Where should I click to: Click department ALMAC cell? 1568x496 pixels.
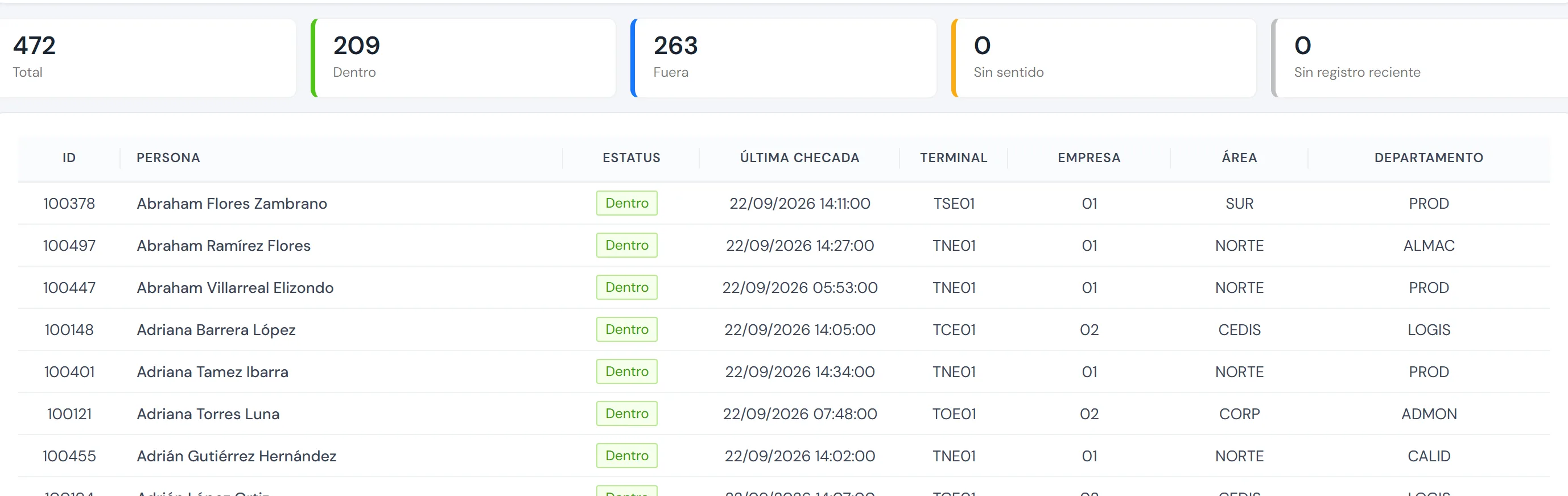coord(1429,245)
